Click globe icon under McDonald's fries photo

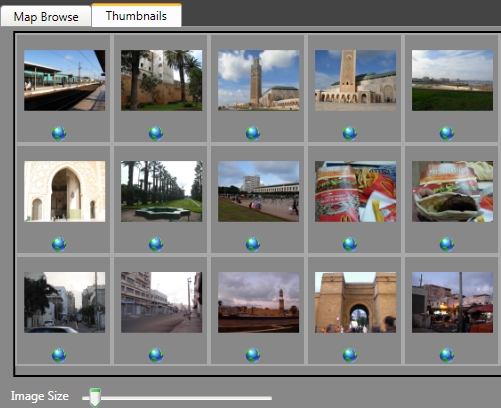point(350,244)
